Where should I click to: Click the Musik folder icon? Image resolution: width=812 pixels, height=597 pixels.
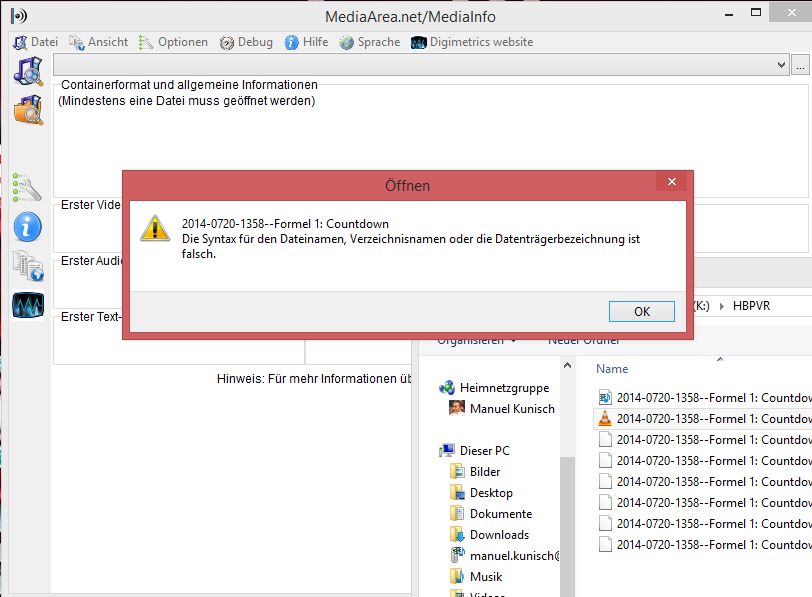pos(457,576)
